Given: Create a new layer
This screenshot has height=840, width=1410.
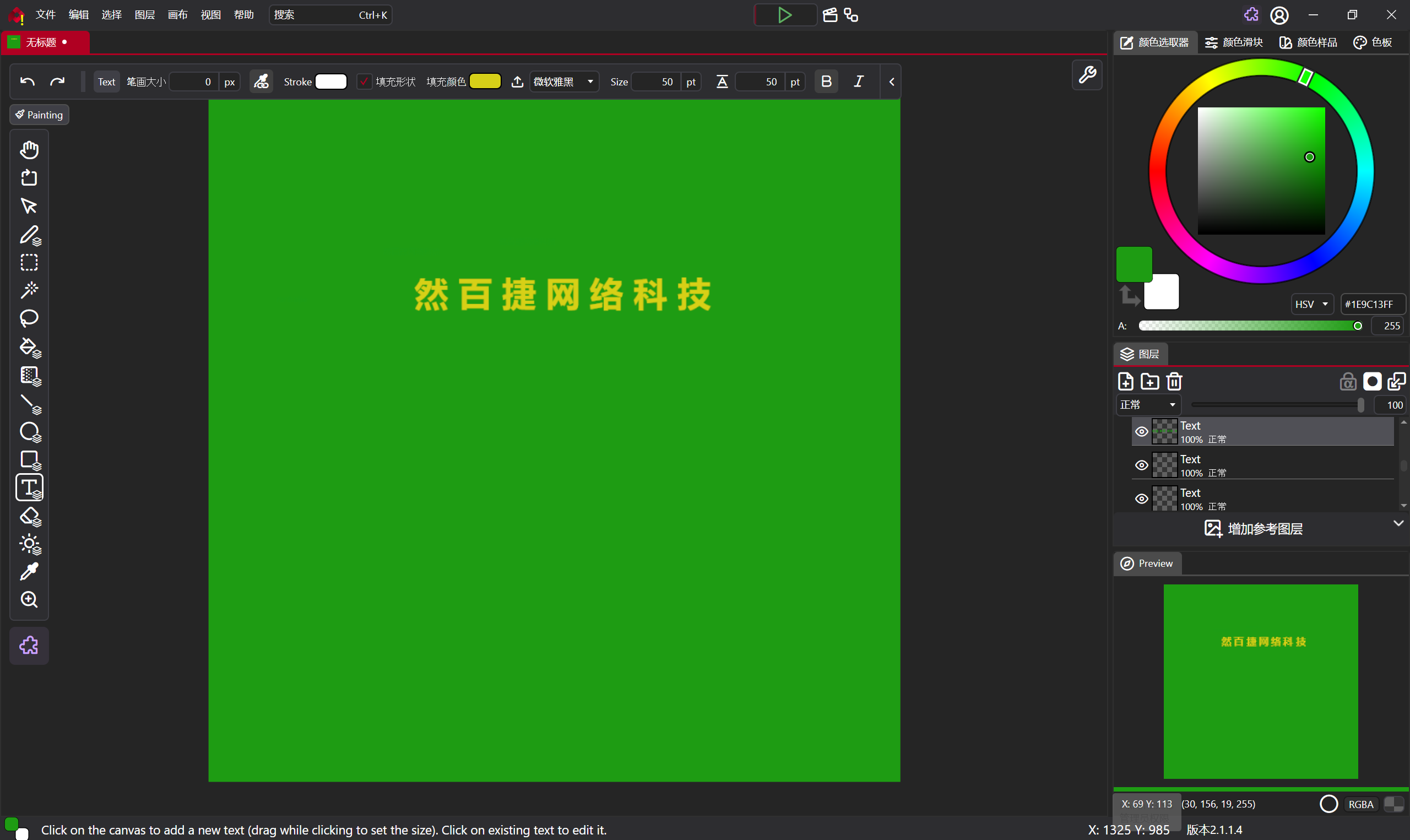Looking at the screenshot, I should point(1126,382).
